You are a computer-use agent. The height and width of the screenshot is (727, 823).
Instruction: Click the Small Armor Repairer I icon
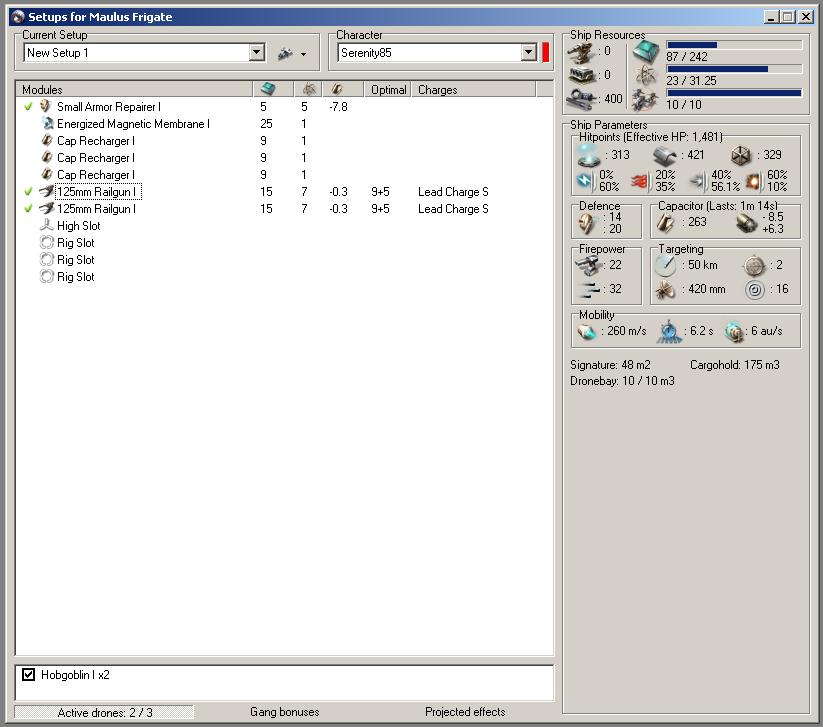[46, 107]
